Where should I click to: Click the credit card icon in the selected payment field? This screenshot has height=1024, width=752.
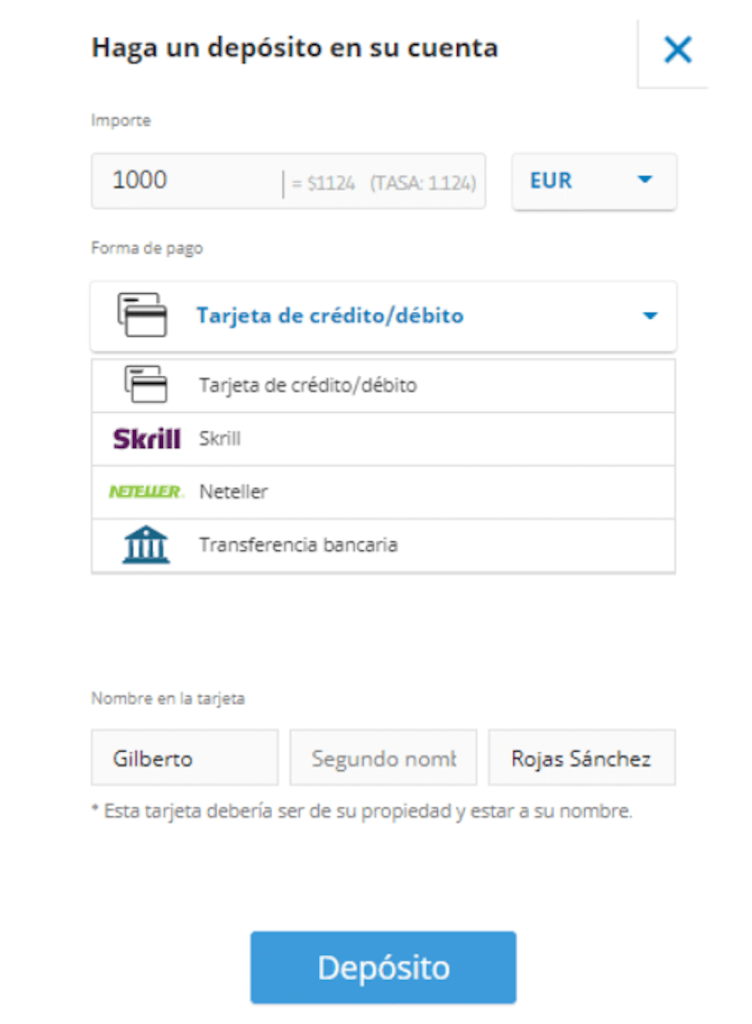[144, 315]
